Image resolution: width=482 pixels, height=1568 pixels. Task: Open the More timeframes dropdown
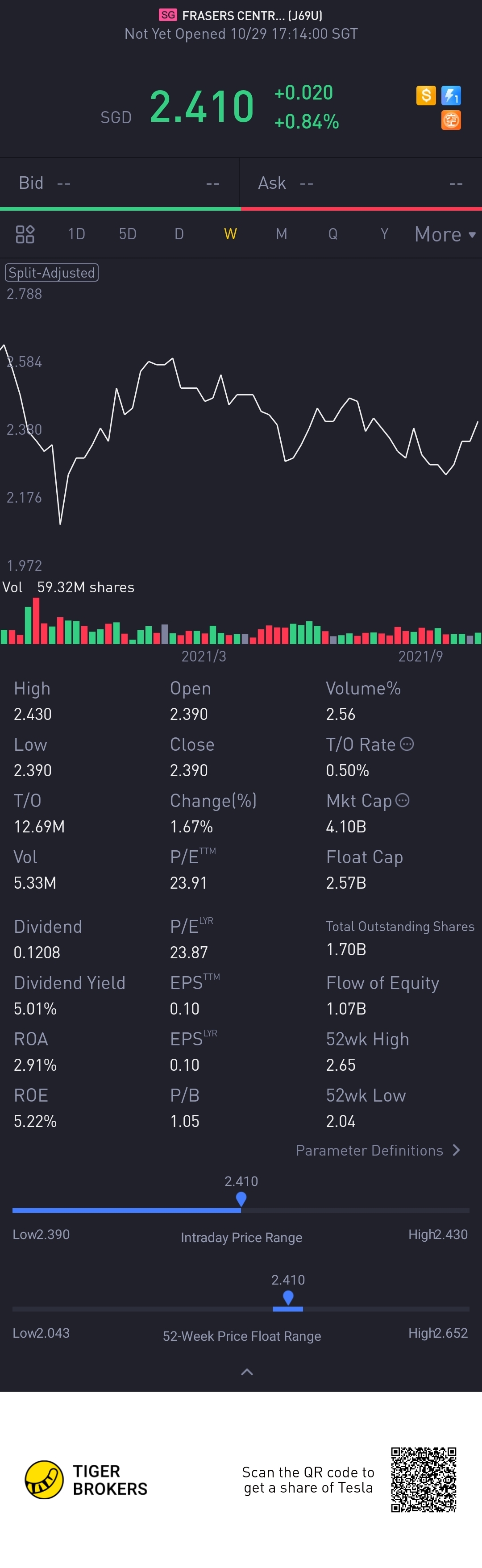tap(445, 234)
